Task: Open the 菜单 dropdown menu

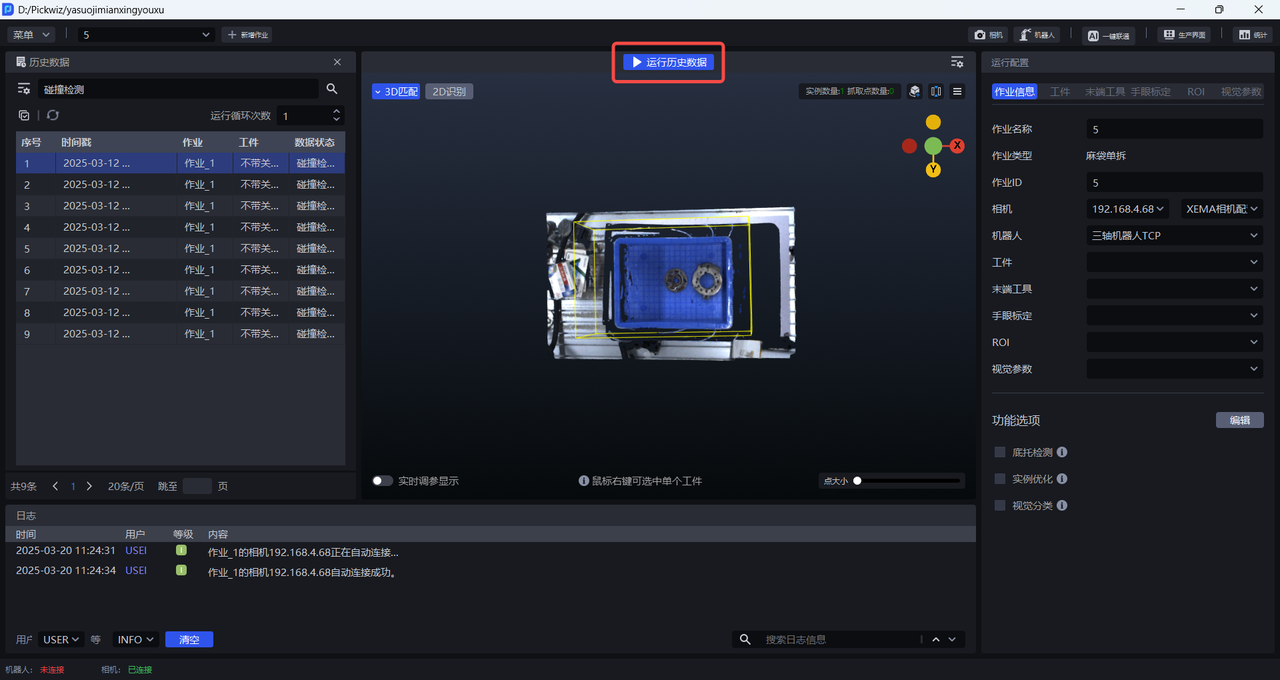Action: coord(31,35)
